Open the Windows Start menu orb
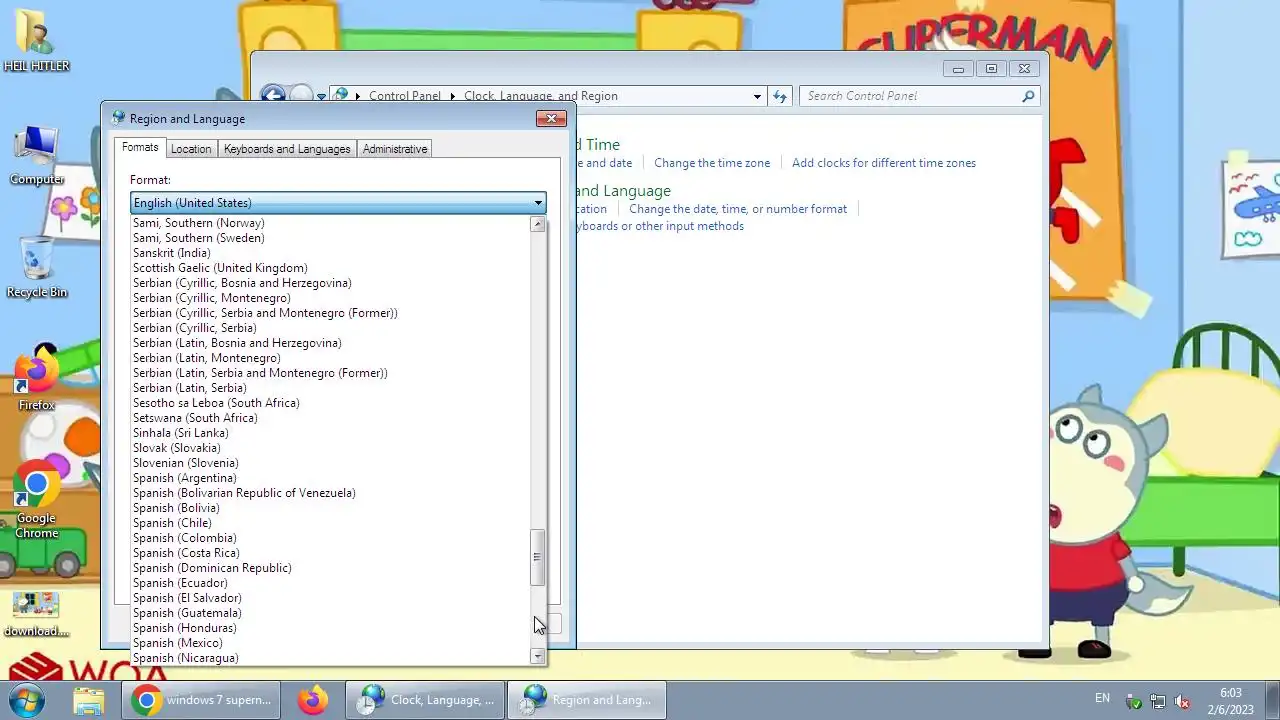The image size is (1280, 720). [x=27, y=699]
